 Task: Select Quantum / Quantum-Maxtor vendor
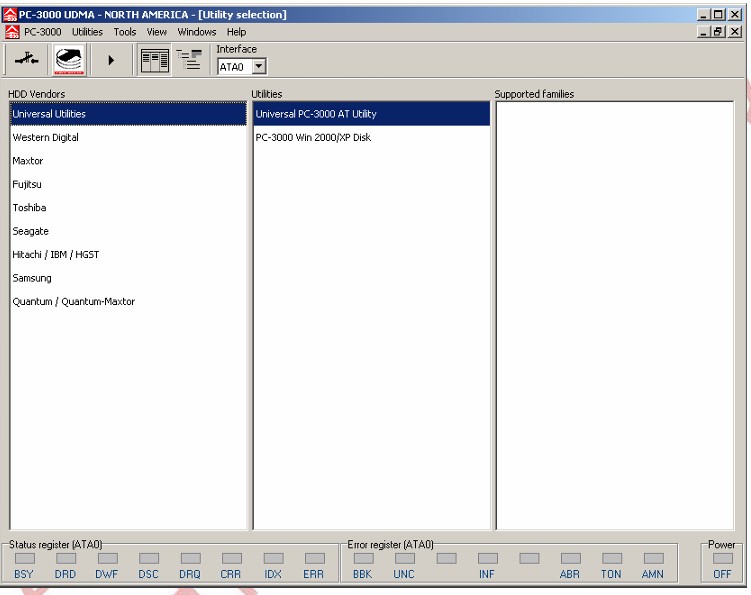pyautogui.click(x=128, y=302)
